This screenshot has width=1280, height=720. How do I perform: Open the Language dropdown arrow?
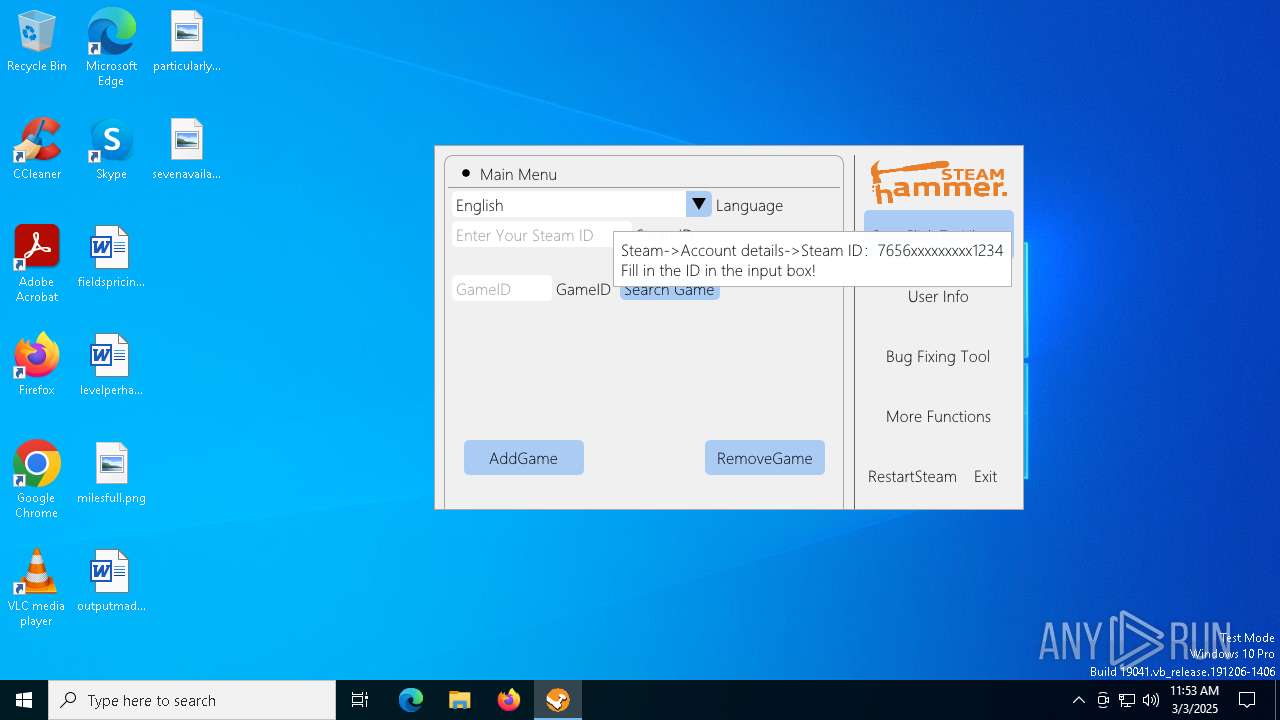click(699, 205)
